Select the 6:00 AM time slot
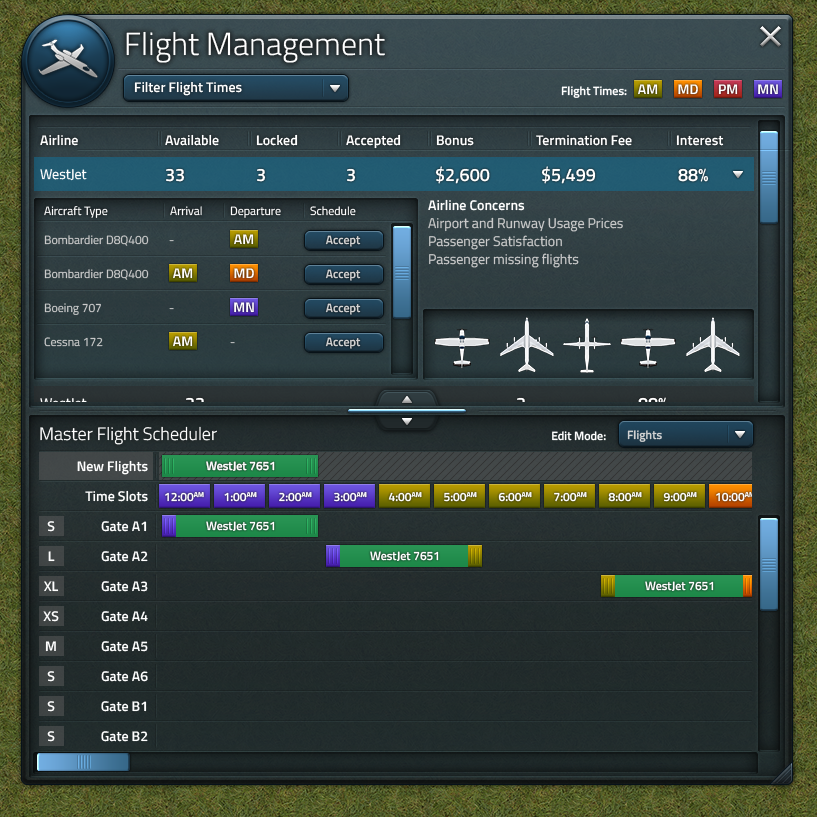 coord(515,497)
